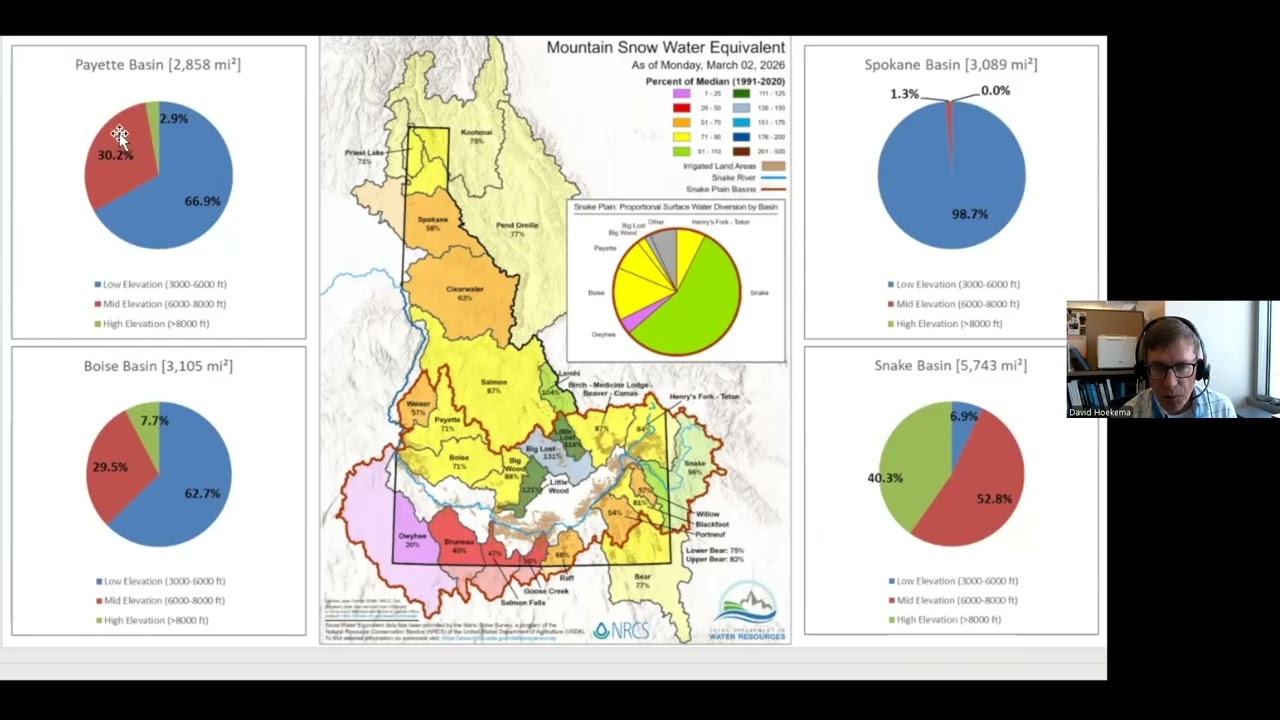Click the Salmon 87% region on map
Image resolution: width=1280 pixels, height=720 pixels.
493,386
